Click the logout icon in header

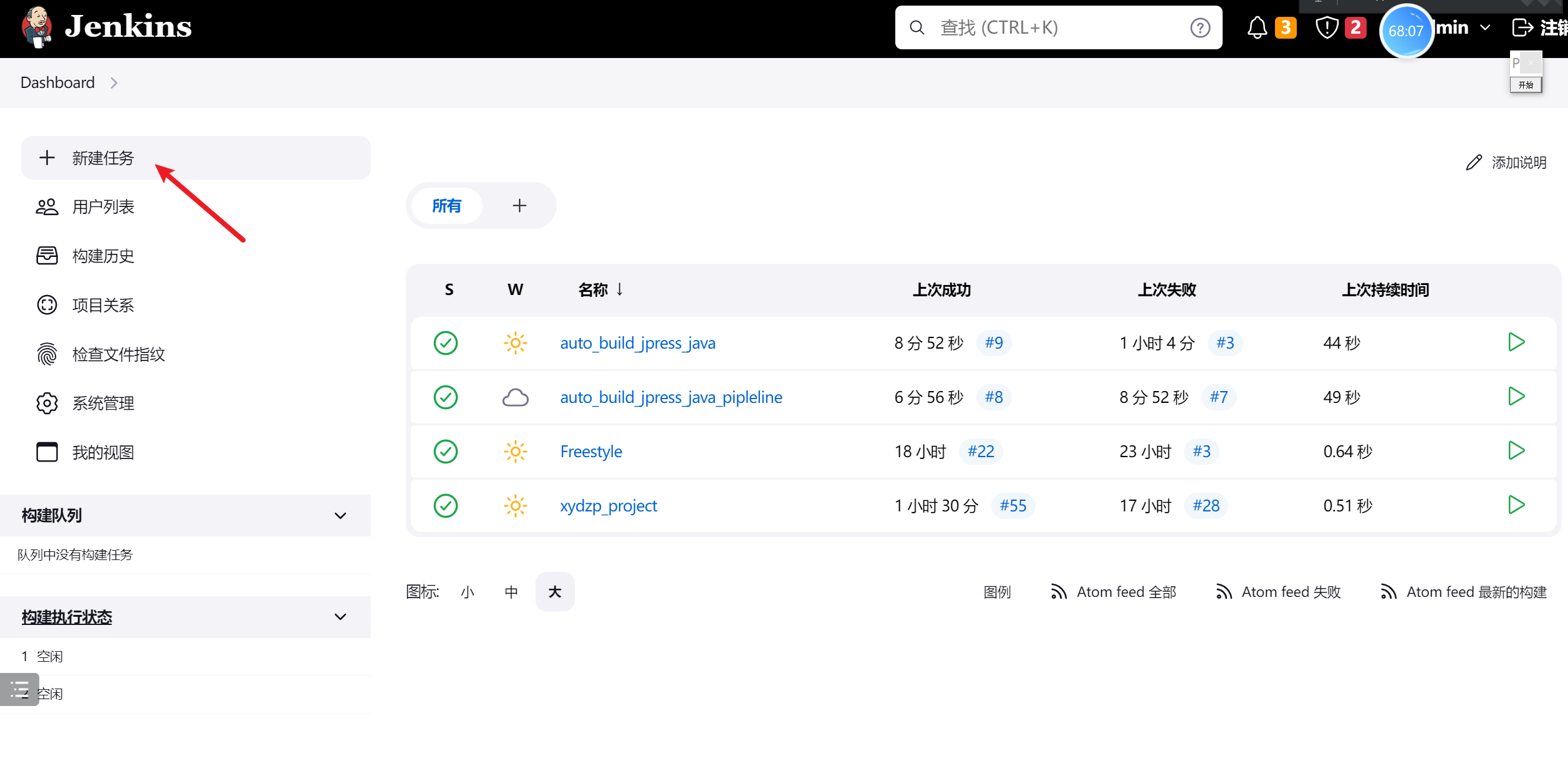point(1522,27)
